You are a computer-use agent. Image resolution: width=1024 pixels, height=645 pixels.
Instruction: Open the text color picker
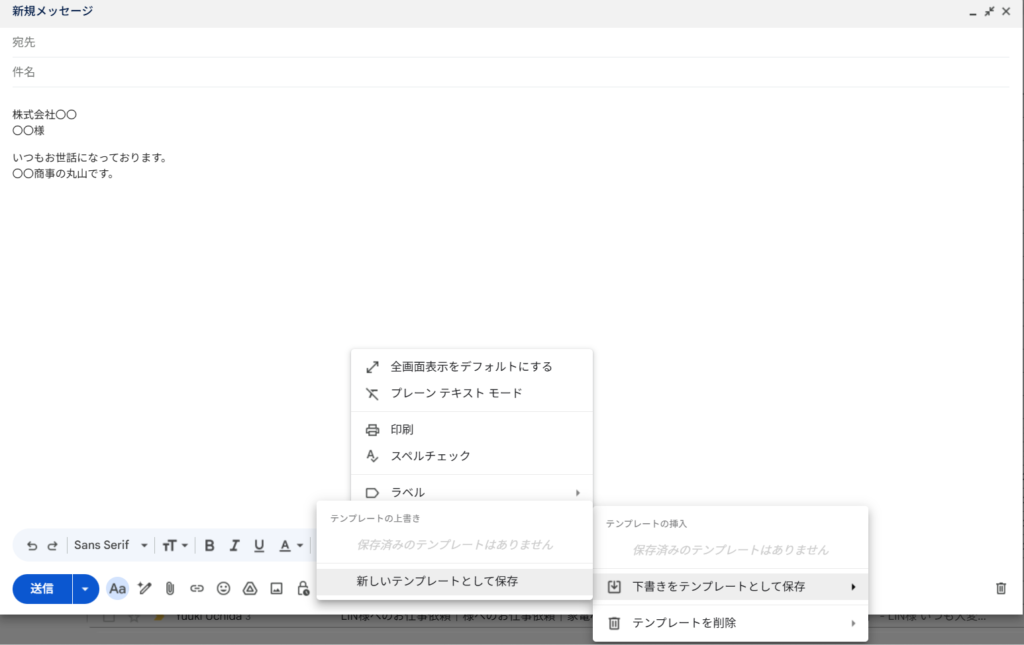(290, 546)
